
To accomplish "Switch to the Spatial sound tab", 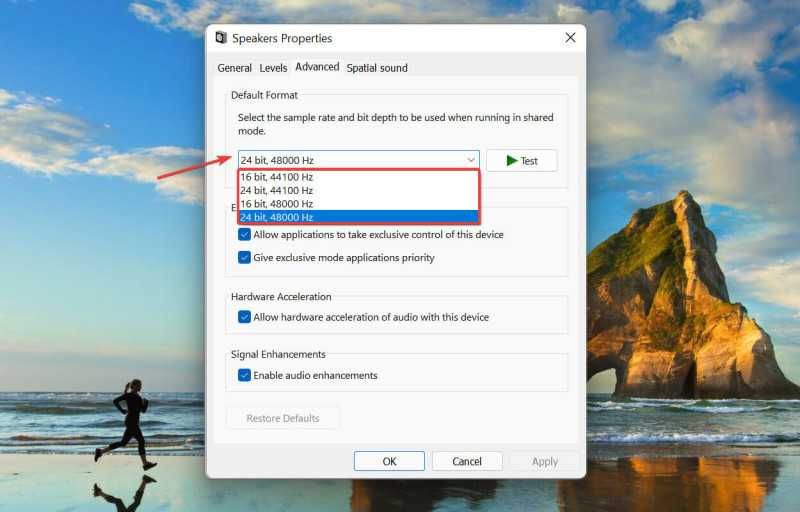I will [377, 68].
